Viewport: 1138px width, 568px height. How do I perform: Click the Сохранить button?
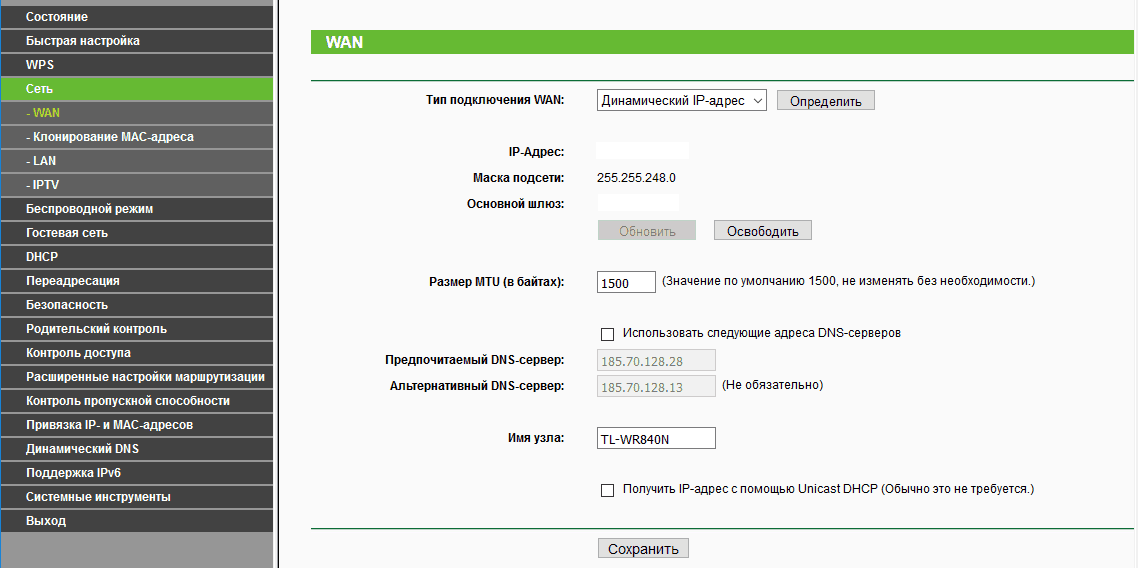tap(643, 549)
